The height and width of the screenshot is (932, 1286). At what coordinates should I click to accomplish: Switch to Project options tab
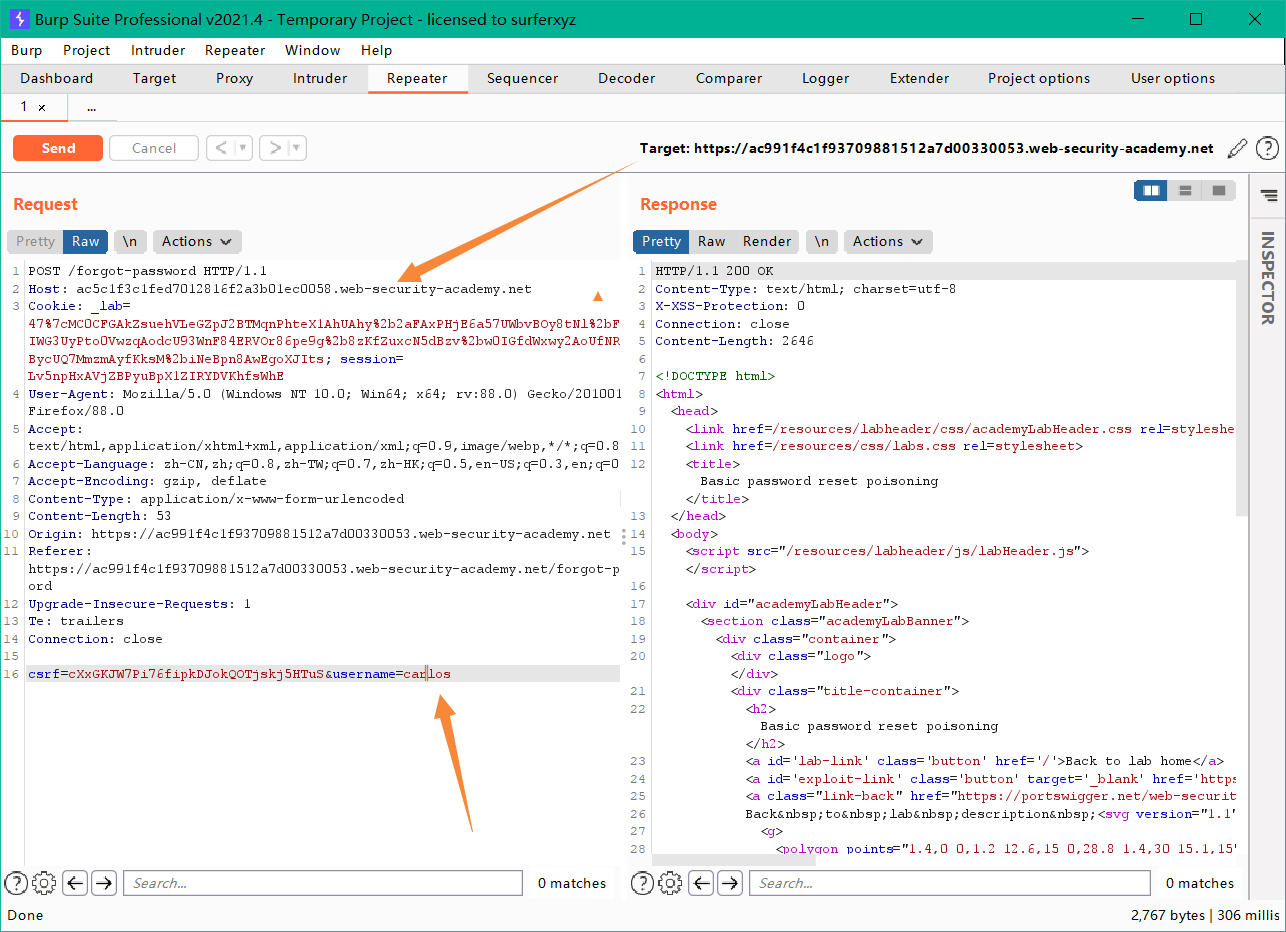(x=1039, y=78)
